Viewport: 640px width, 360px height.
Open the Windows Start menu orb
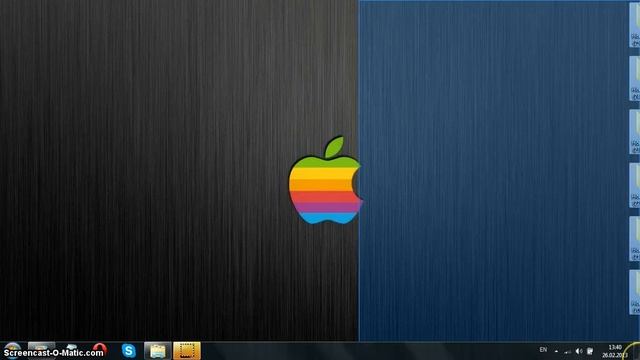click(x=12, y=350)
